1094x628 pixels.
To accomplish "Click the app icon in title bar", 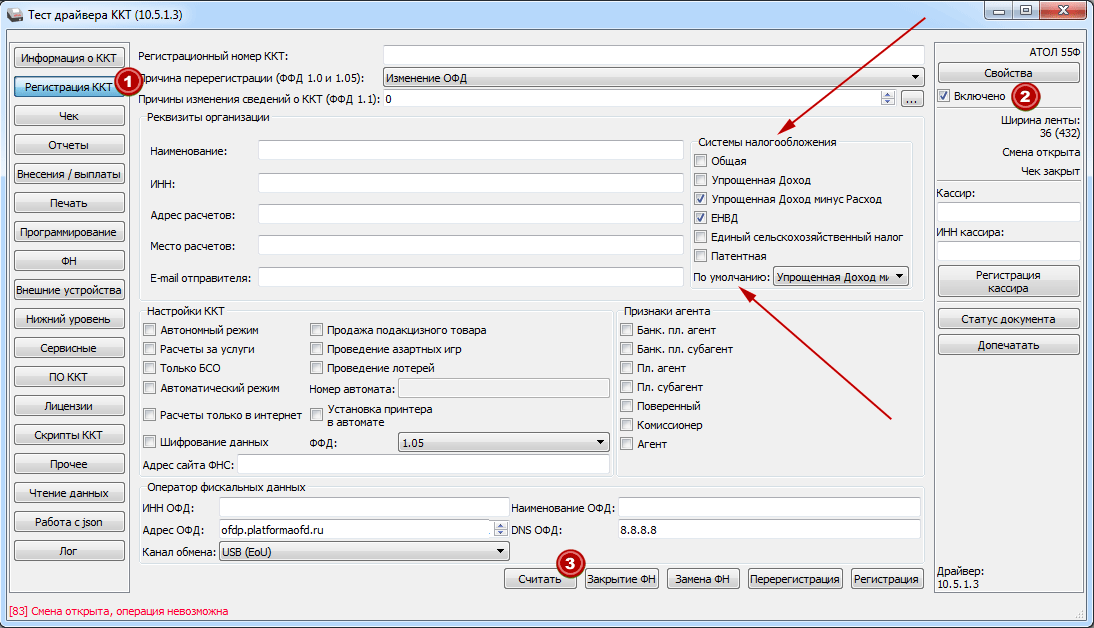I will coord(14,14).
